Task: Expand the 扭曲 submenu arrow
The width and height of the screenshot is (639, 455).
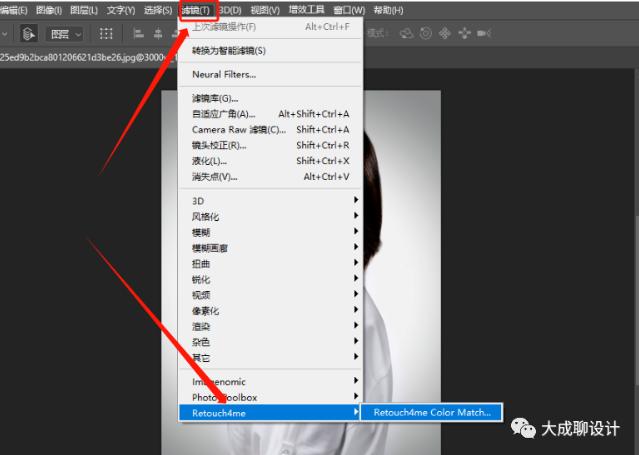Action: coord(356,263)
